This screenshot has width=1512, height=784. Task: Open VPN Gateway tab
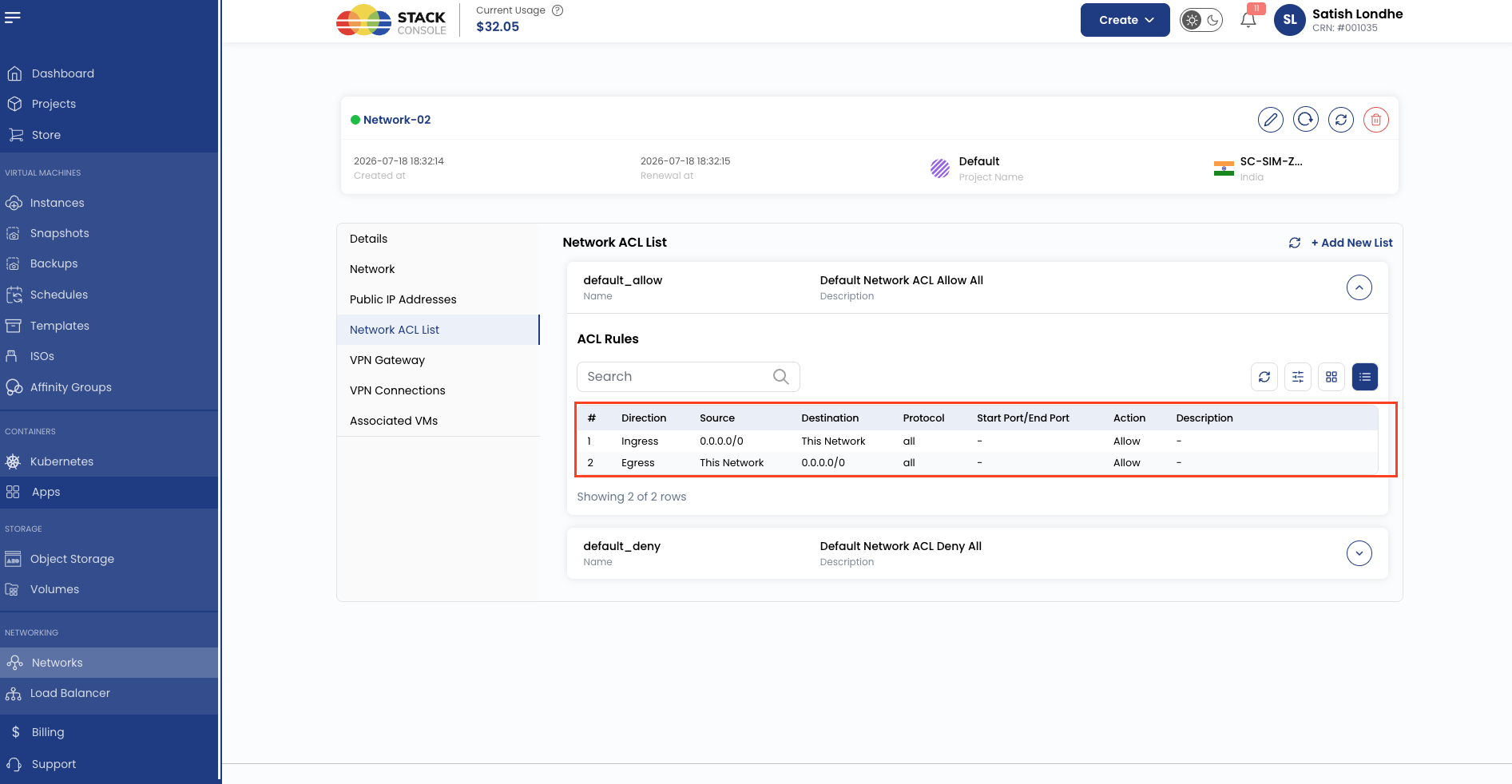click(x=438, y=360)
